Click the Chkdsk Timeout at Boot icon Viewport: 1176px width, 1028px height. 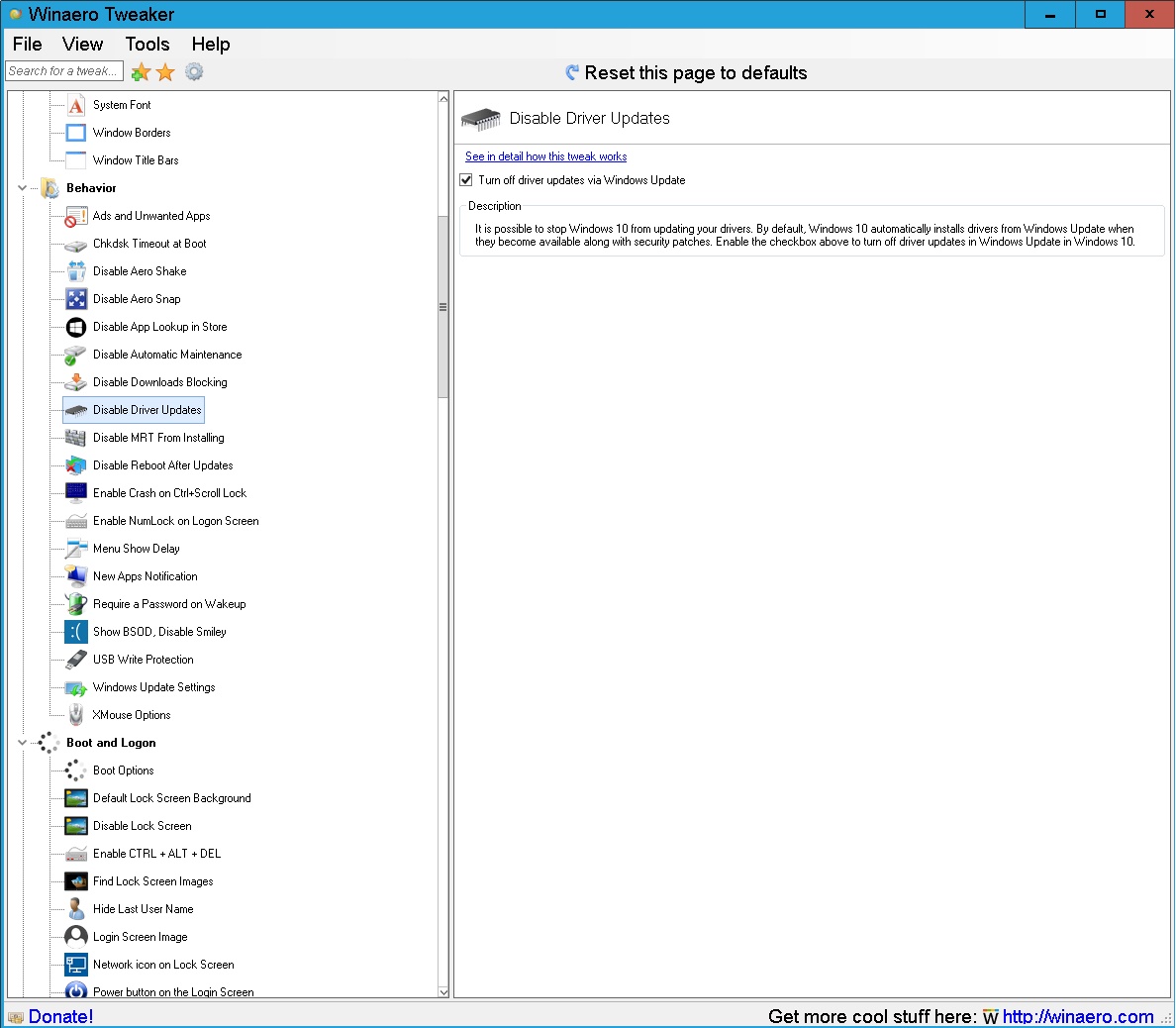tap(76, 244)
